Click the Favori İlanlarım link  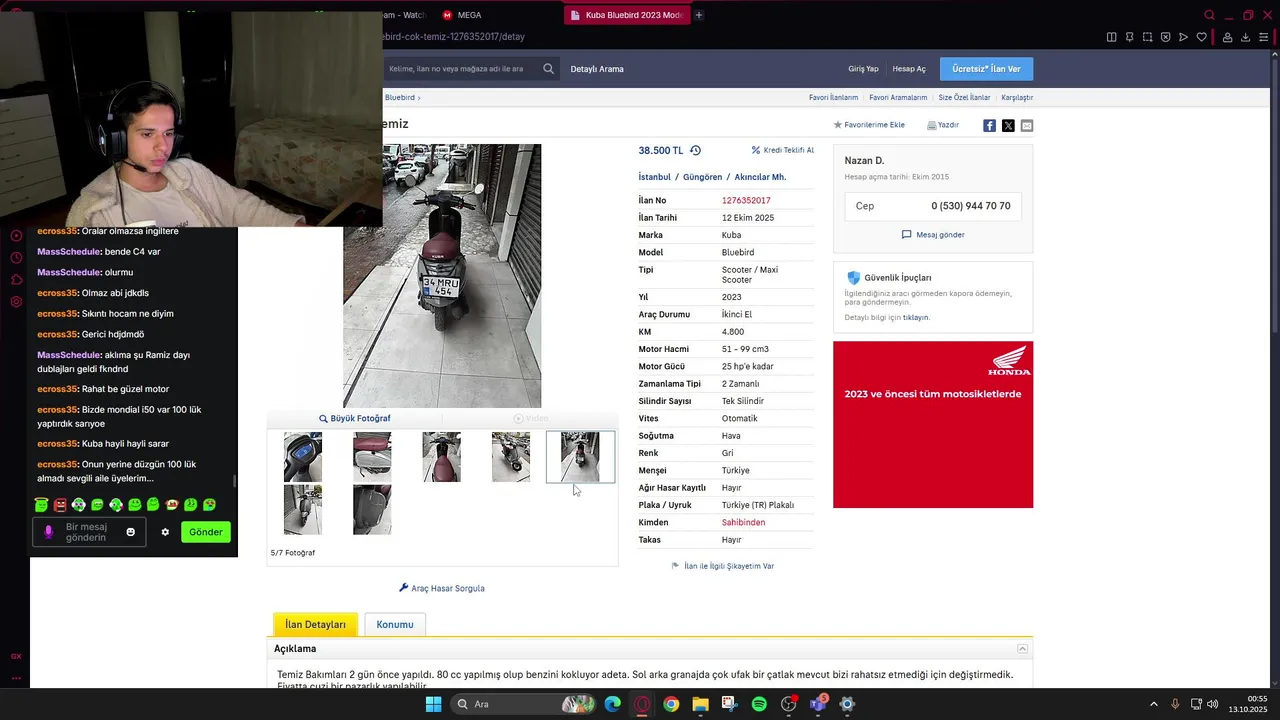click(x=833, y=98)
